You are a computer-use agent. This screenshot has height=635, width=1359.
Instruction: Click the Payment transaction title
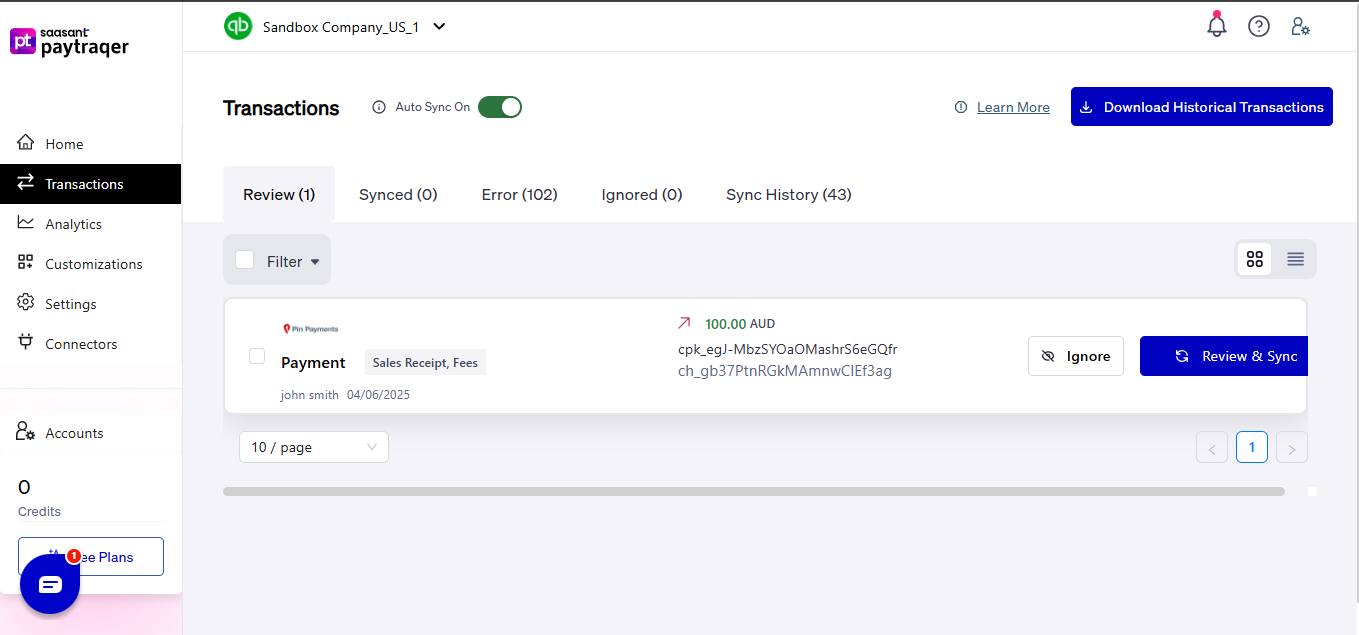pos(313,362)
